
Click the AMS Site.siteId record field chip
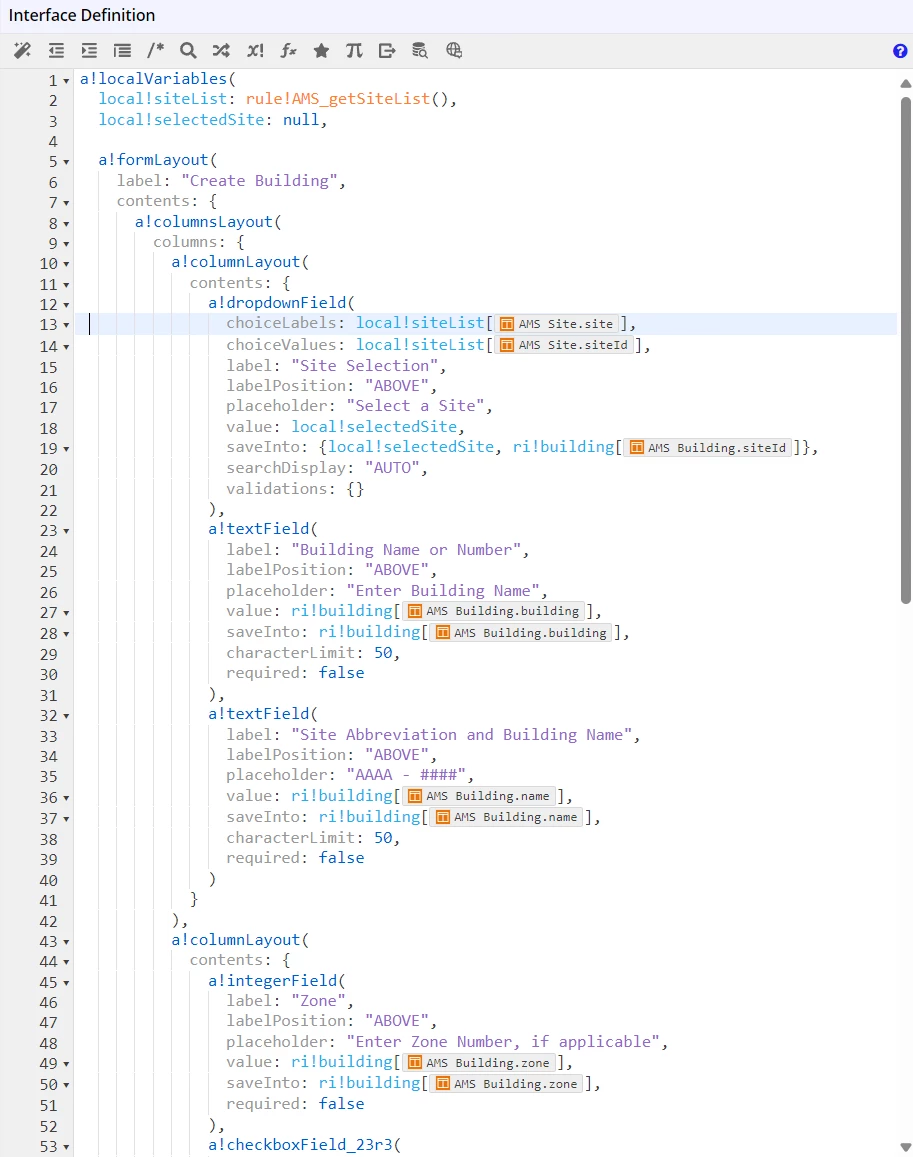click(564, 345)
